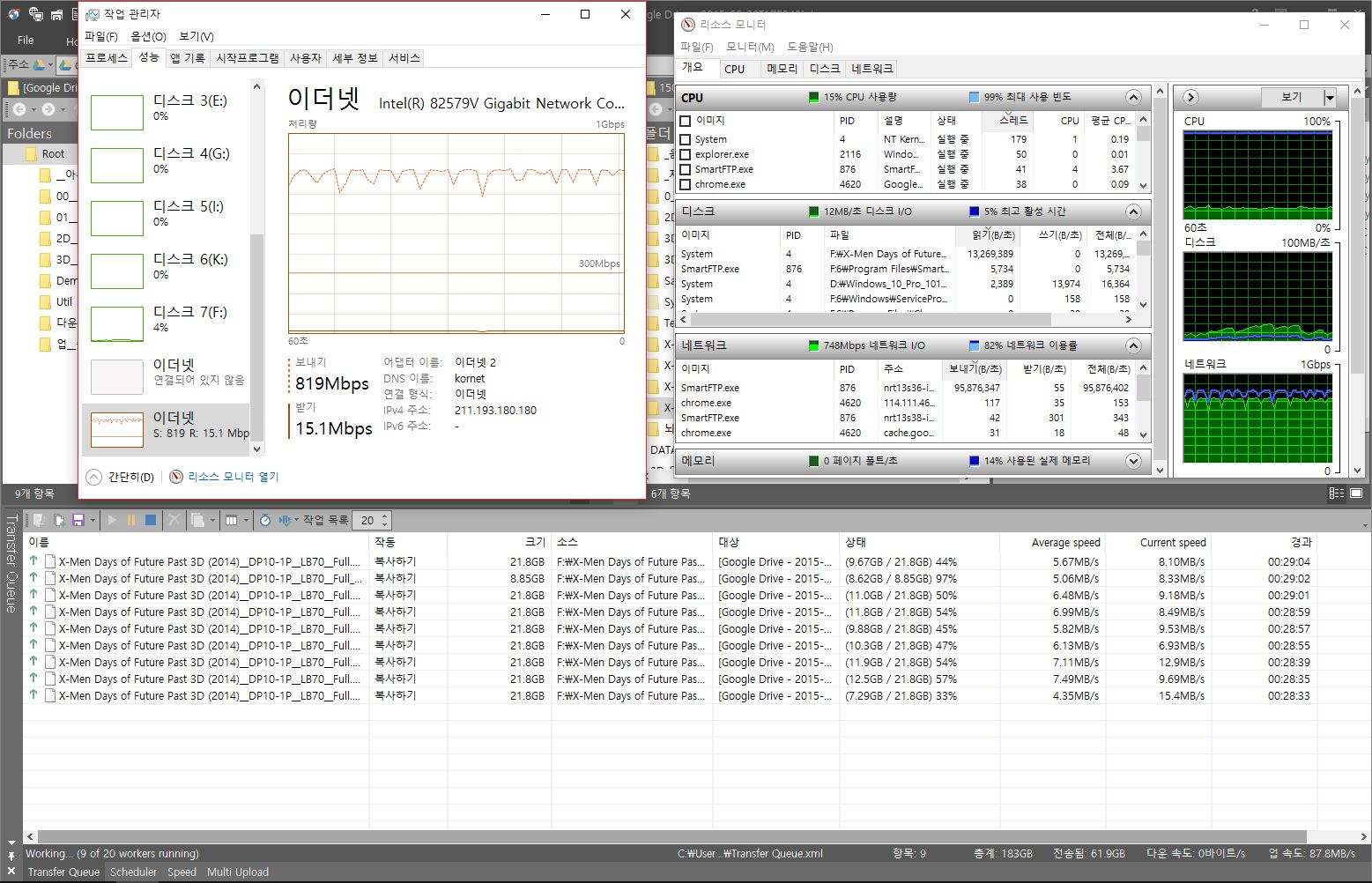
Task: Collapse the Network section in Resource Monitor
Action: pyautogui.click(x=1134, y=346)
